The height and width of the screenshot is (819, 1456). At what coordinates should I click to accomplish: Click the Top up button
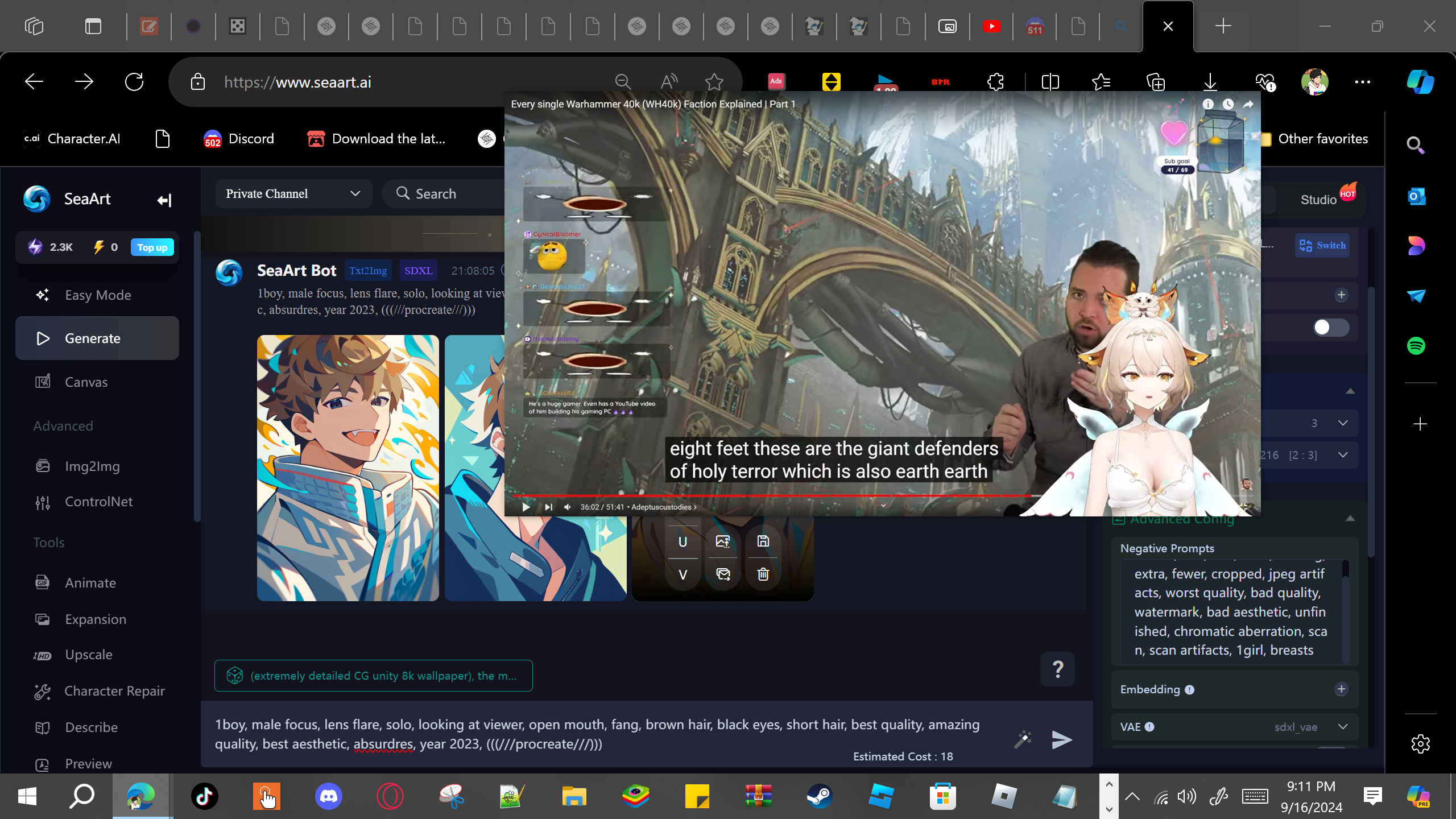[152, 247]
